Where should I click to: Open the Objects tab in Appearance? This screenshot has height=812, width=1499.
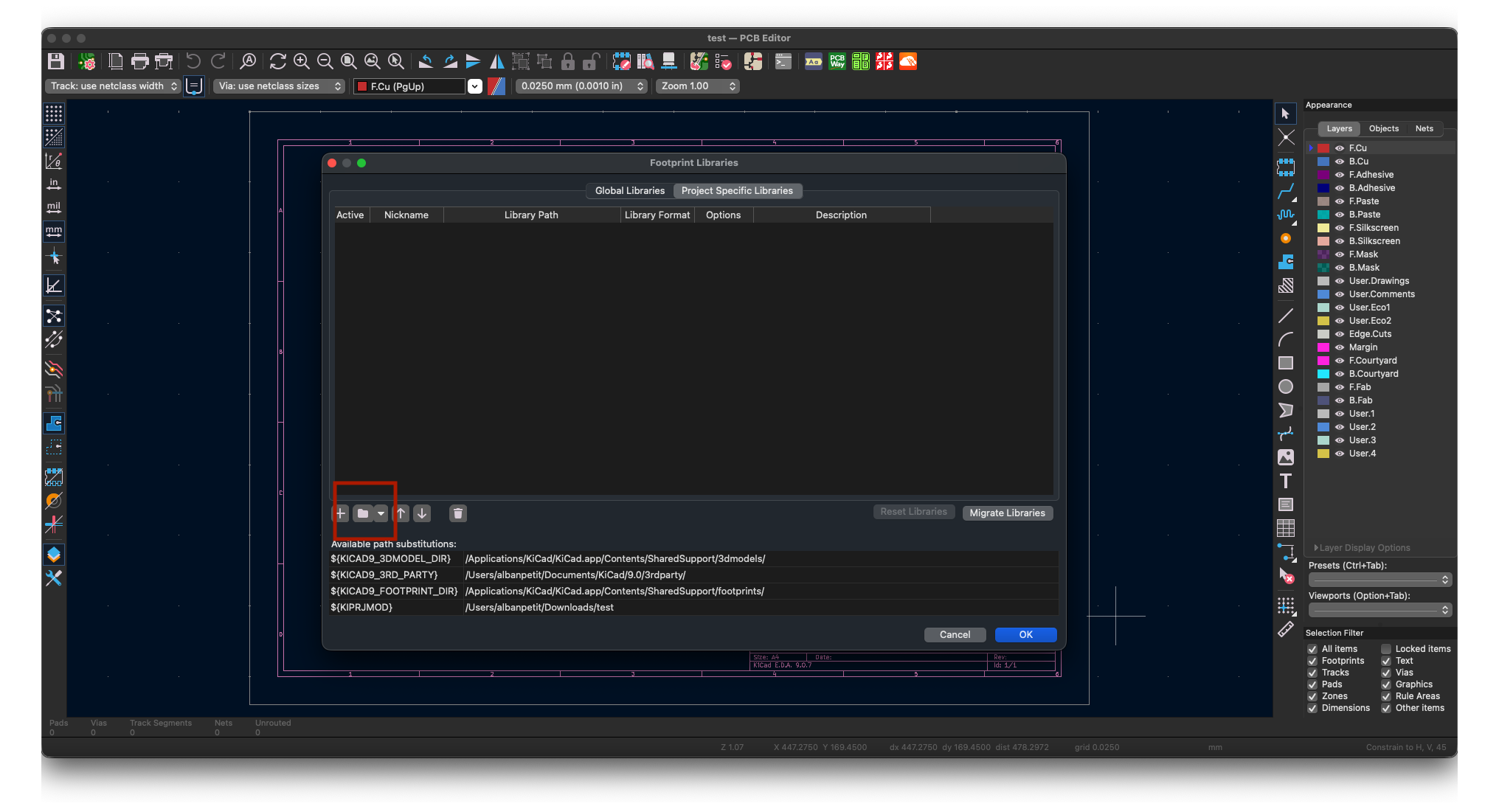(1383, 128)
